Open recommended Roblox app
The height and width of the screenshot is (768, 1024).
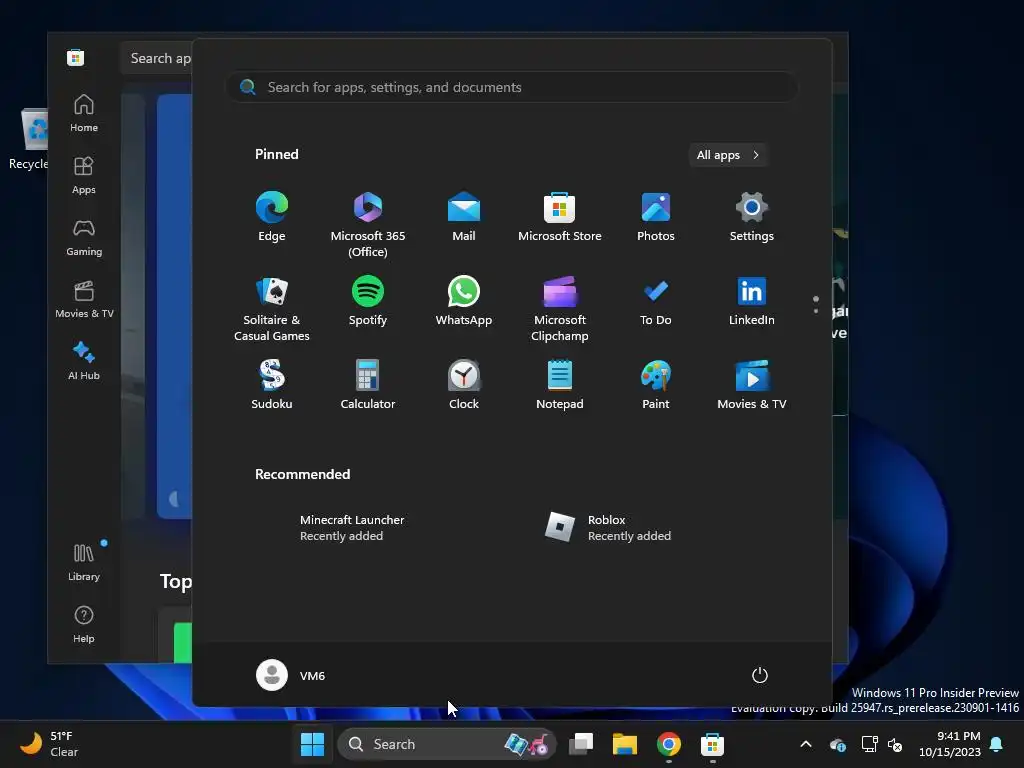609,528
